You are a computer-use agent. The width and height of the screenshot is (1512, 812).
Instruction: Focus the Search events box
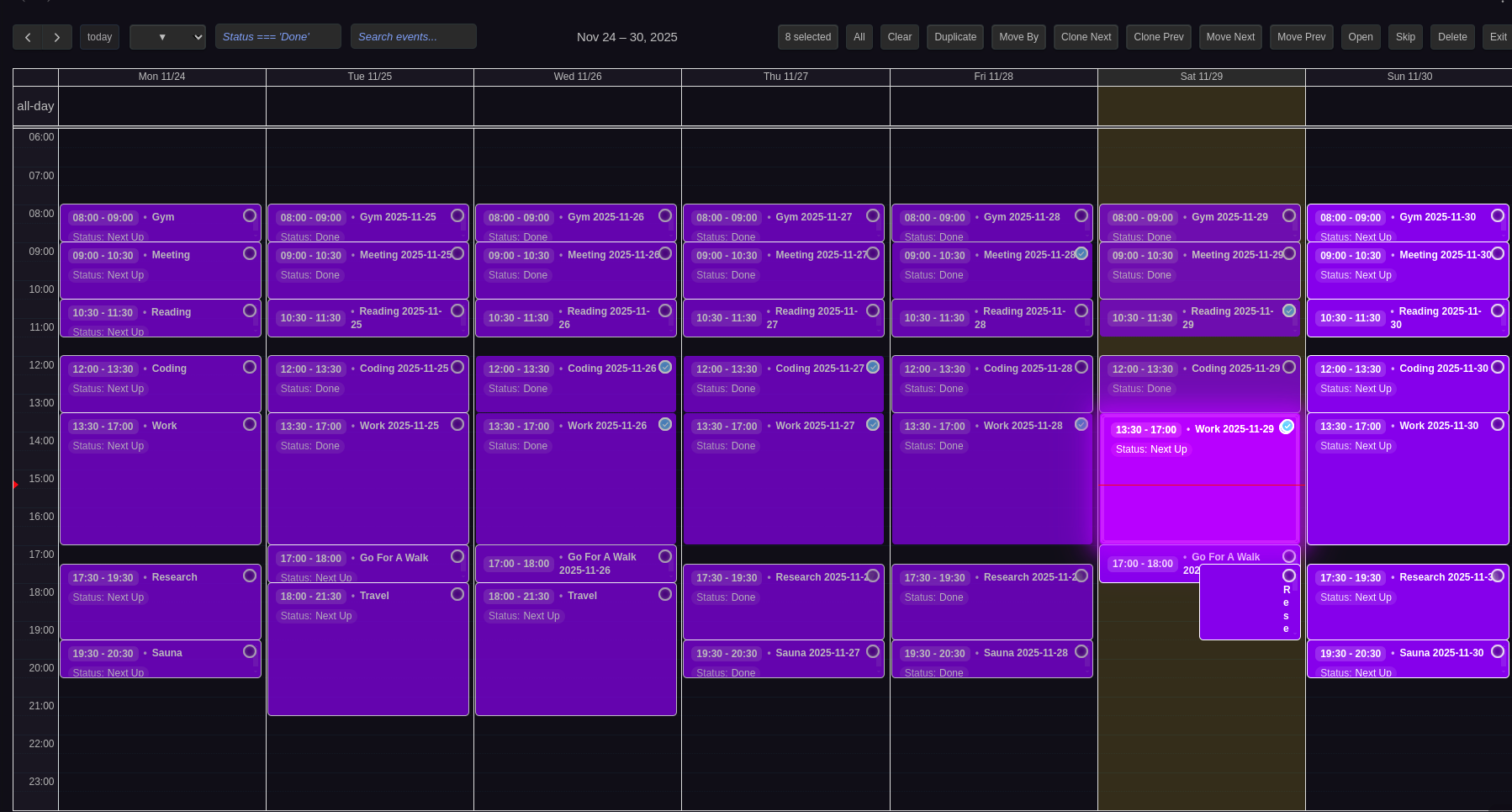point(413,37)
